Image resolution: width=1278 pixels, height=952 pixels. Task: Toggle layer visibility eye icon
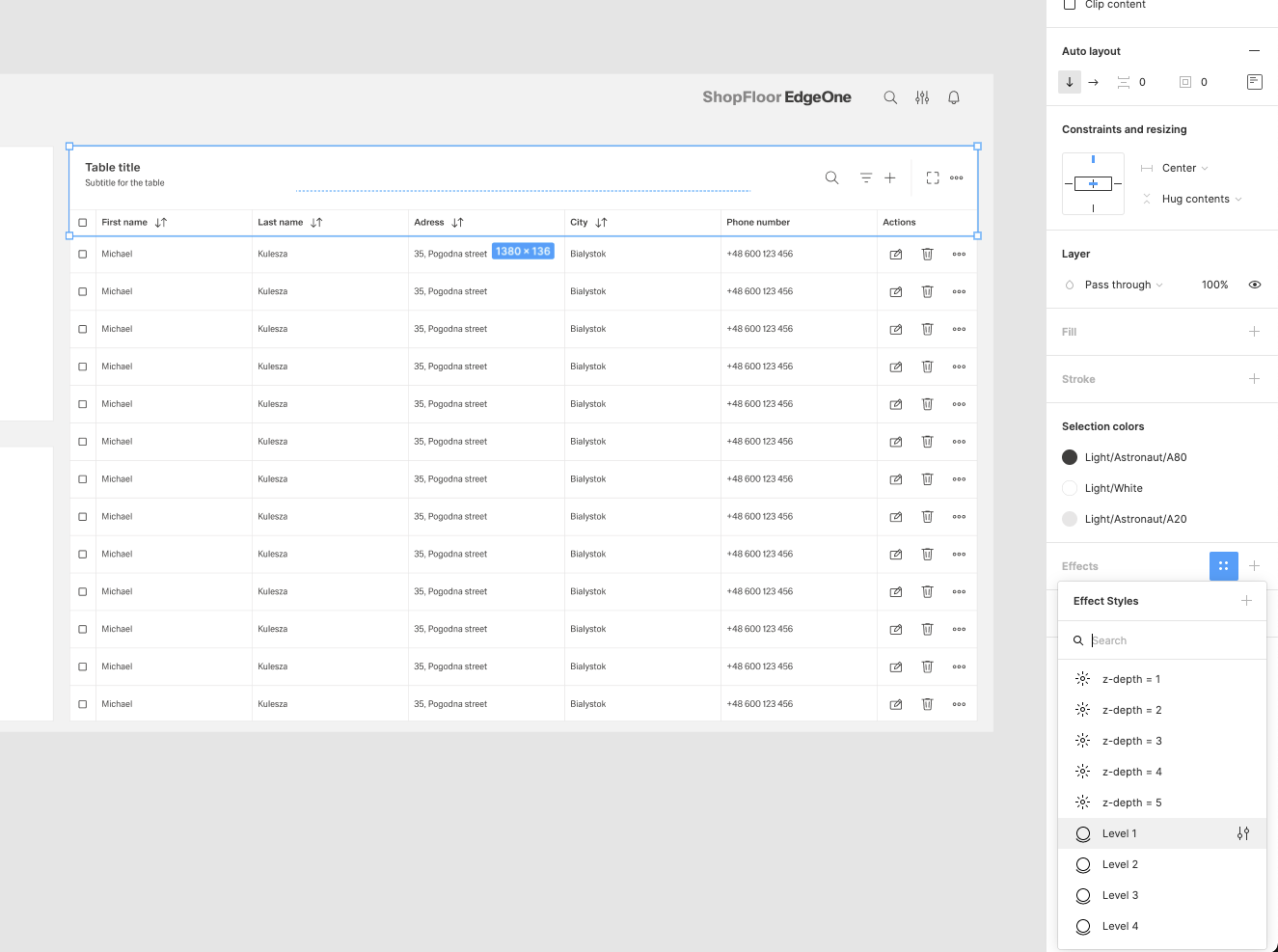click(x=1255, y=285)
